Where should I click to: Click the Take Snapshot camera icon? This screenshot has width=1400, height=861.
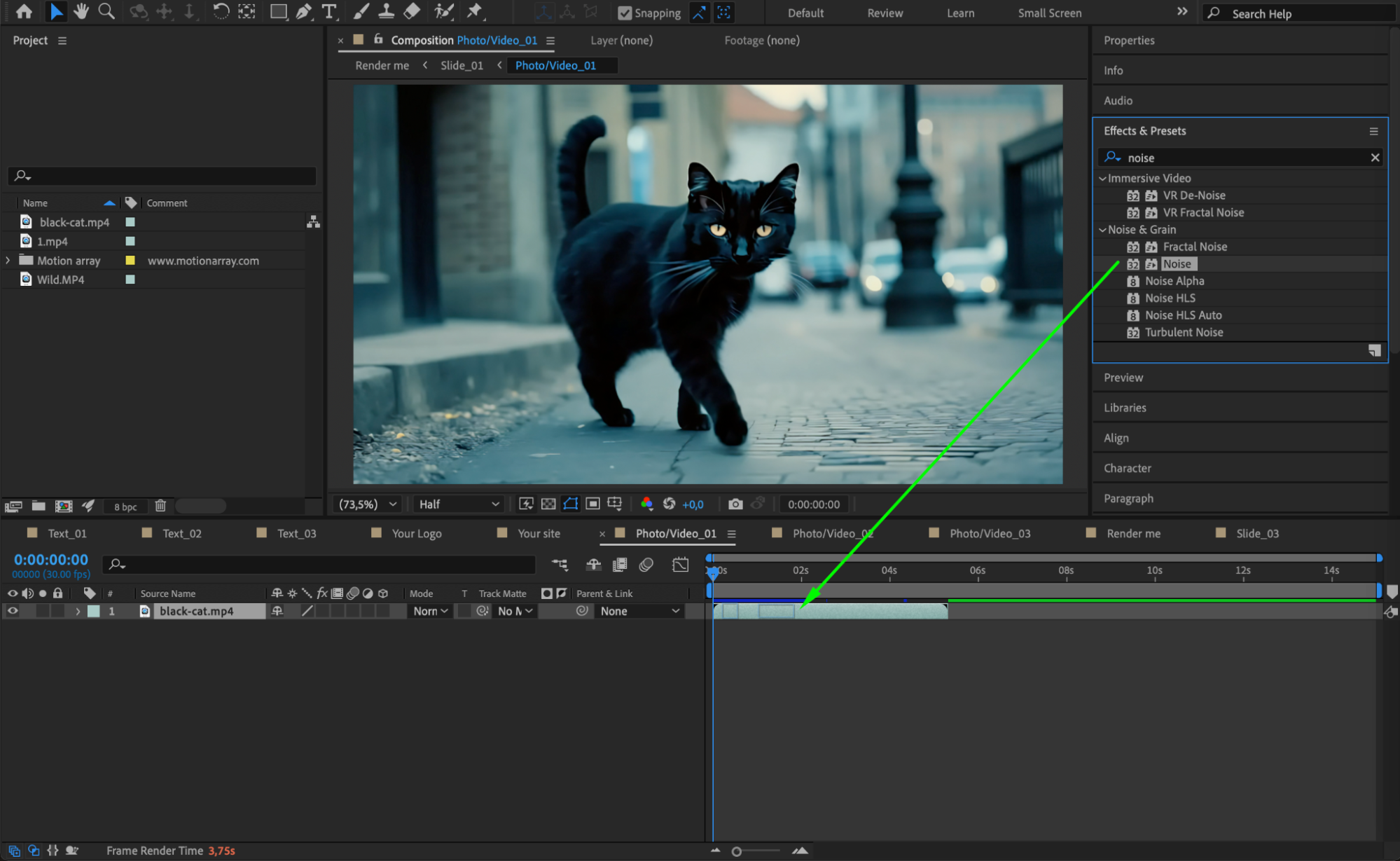pos(735,504)
